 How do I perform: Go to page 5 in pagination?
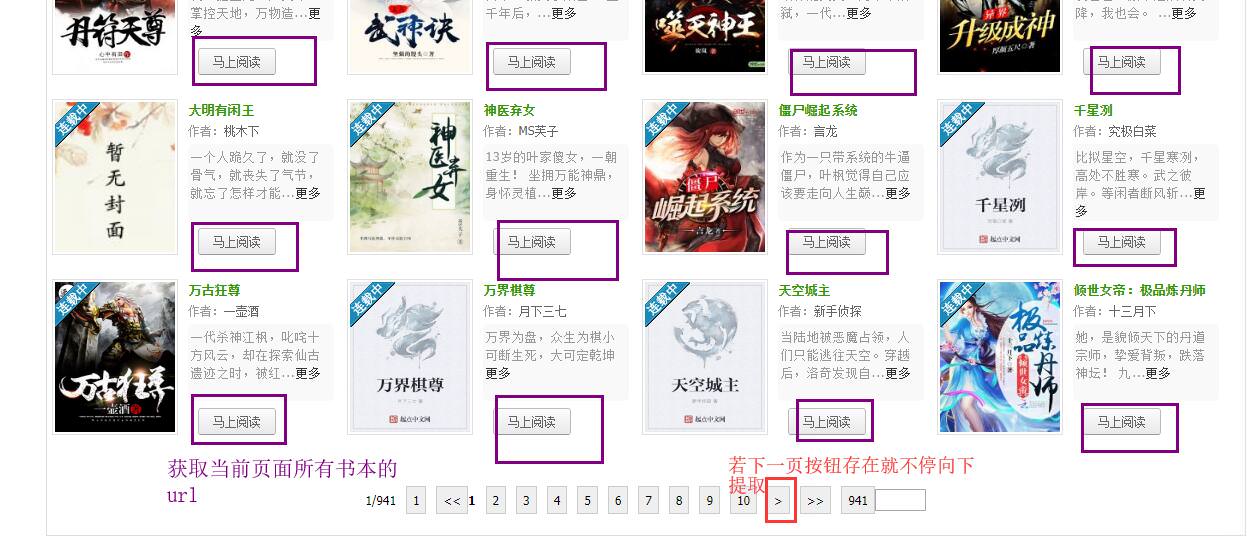[587, 501]
